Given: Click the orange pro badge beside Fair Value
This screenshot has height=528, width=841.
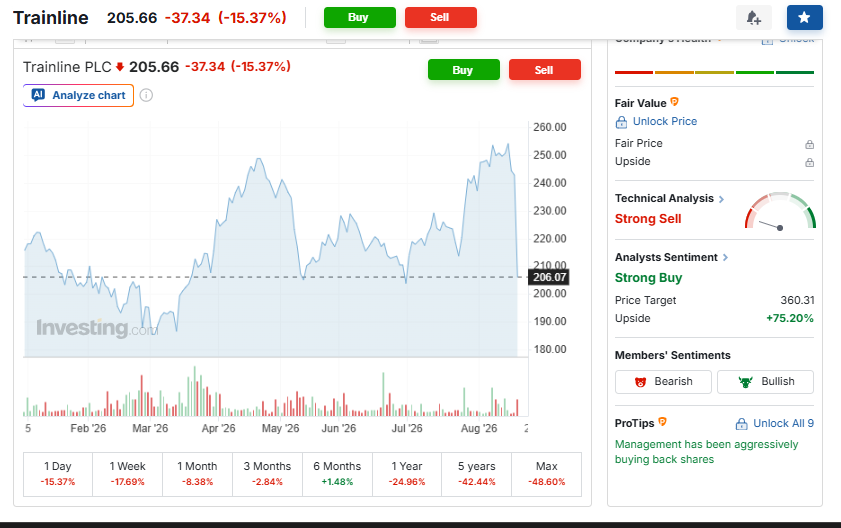Looking at the screenshot, I should 674,101.
